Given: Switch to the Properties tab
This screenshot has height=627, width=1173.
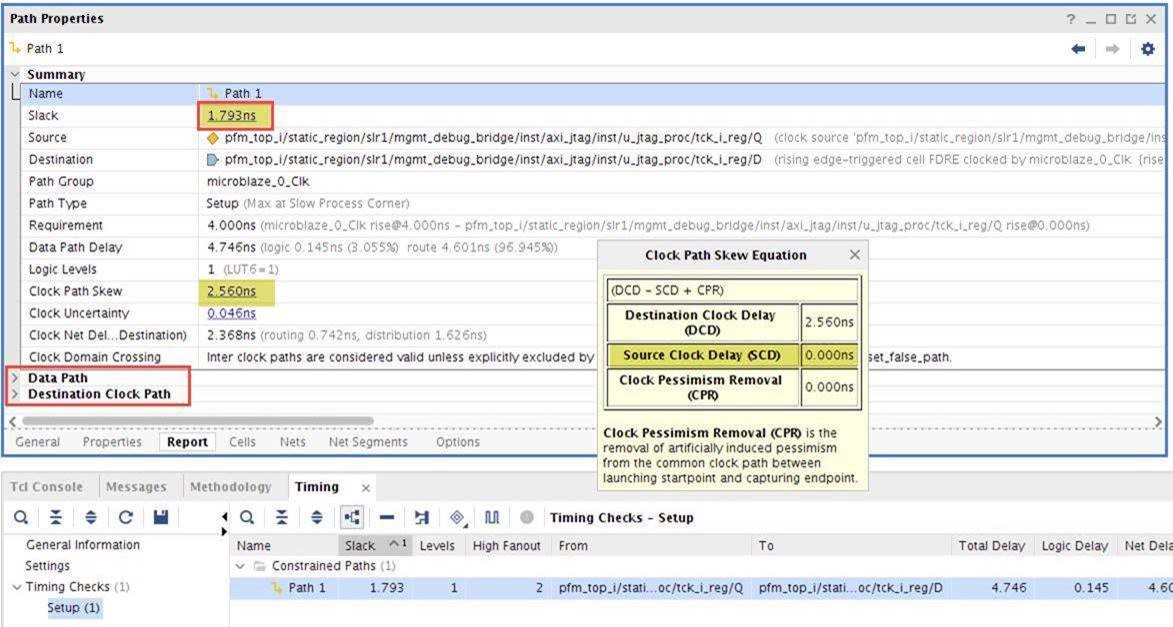Looking at the screenshot, I should point(112,442).
